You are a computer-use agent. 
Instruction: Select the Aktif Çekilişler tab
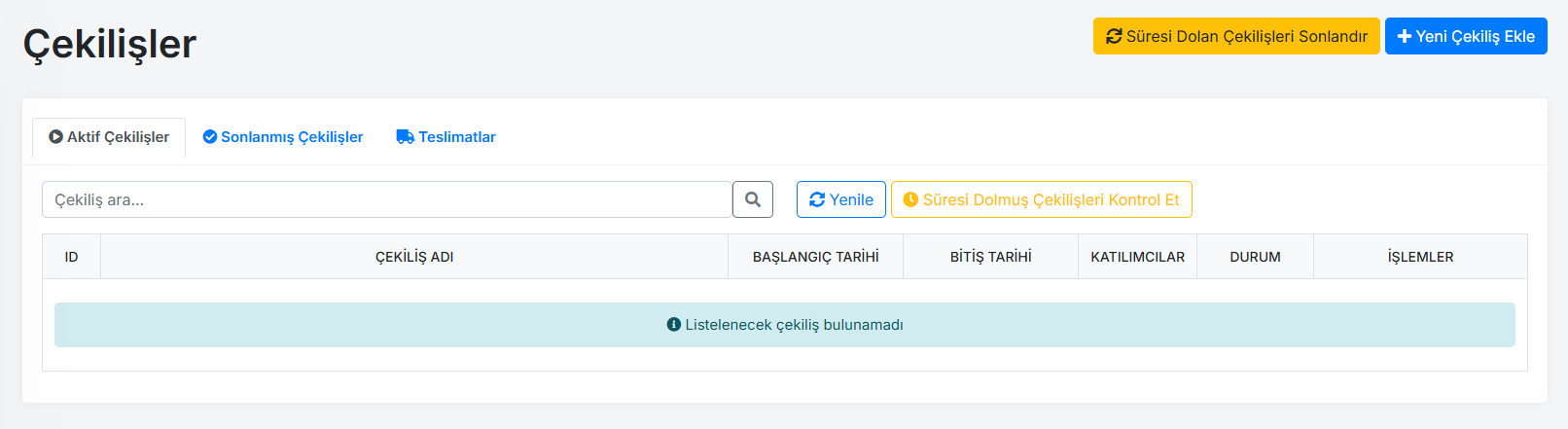coord(109,137)
